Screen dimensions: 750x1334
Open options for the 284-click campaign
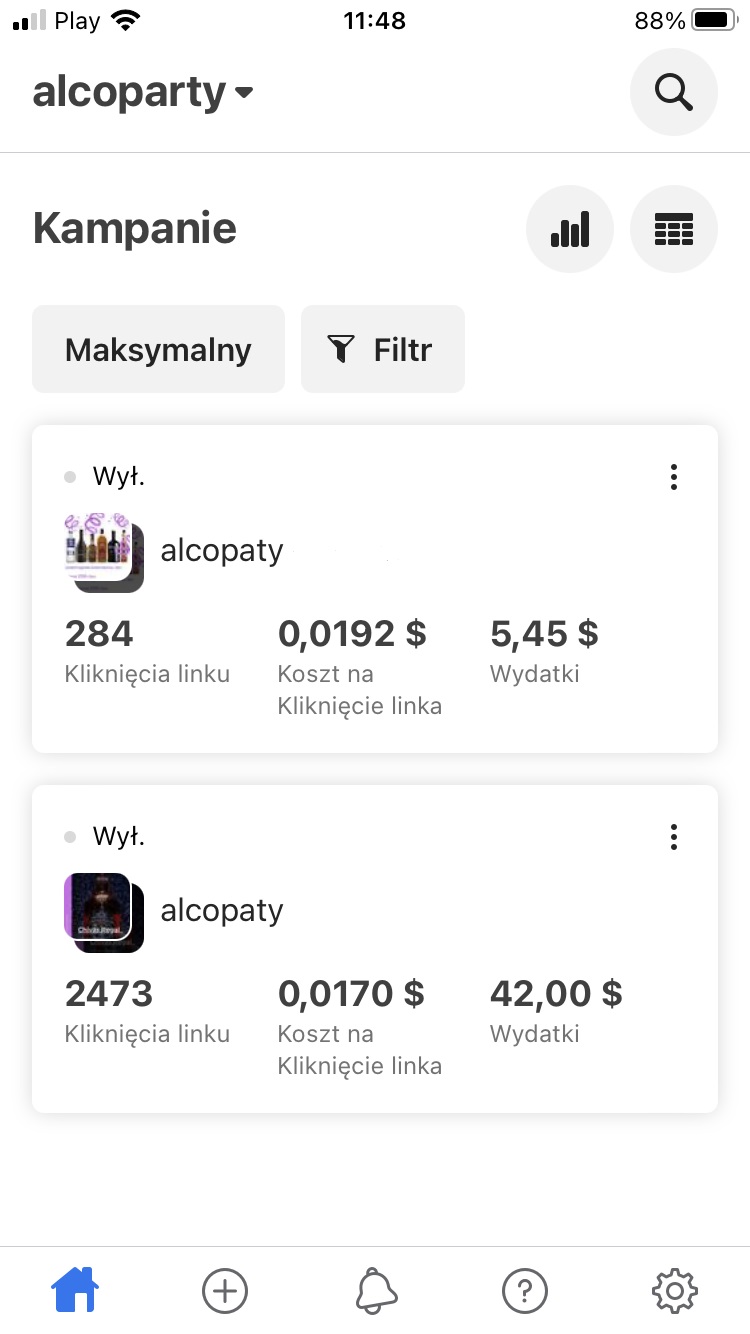click(674, 477)
